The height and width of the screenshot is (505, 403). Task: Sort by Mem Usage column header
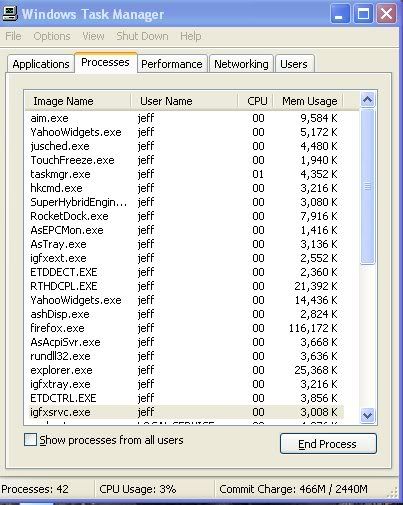[x=308, y=101]
